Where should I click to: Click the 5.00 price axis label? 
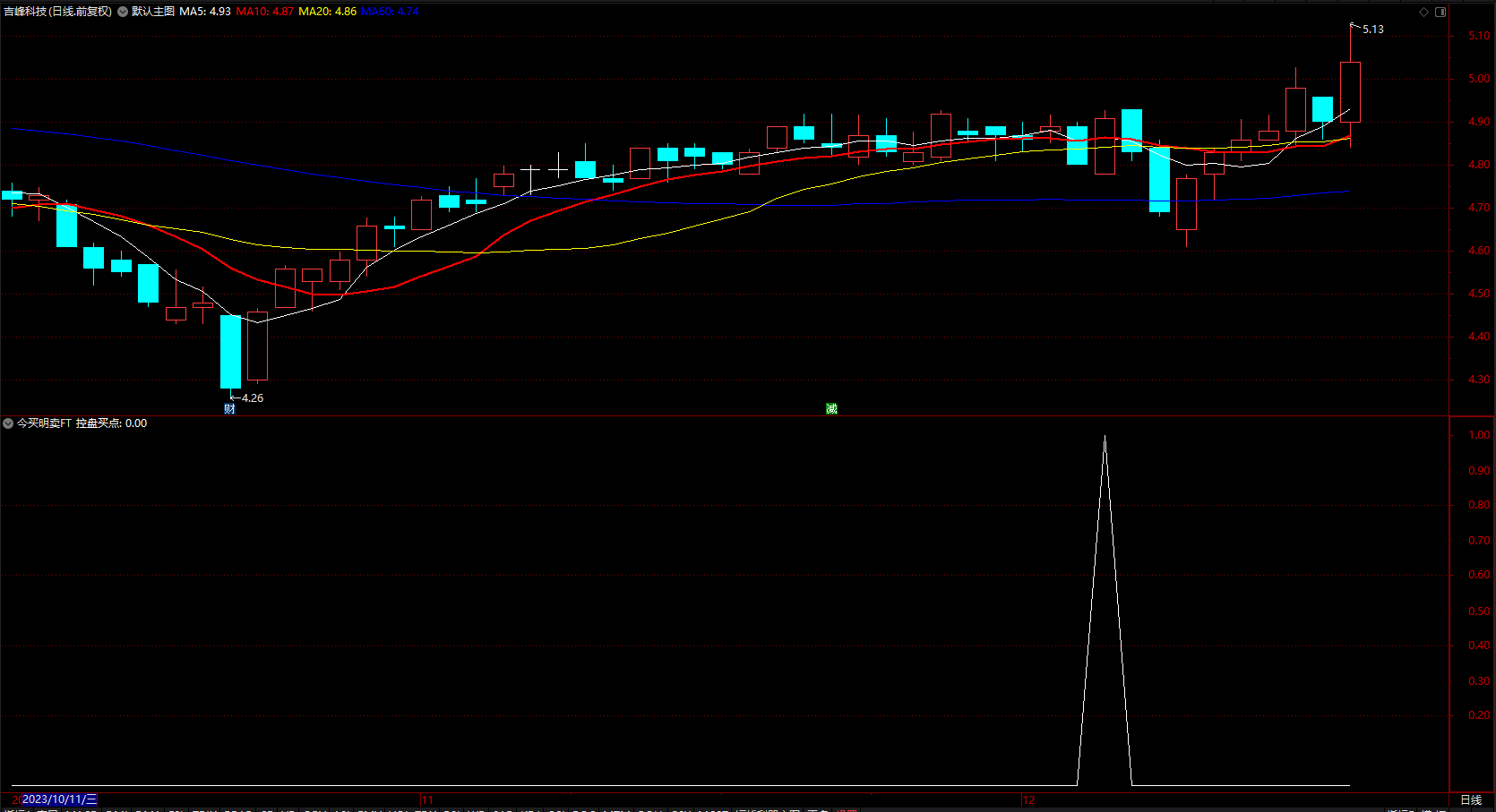point(1479,79)
